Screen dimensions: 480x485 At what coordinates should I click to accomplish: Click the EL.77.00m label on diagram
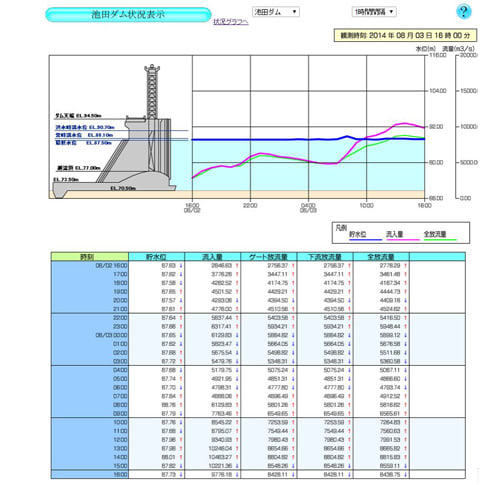(x=79, y=168)
